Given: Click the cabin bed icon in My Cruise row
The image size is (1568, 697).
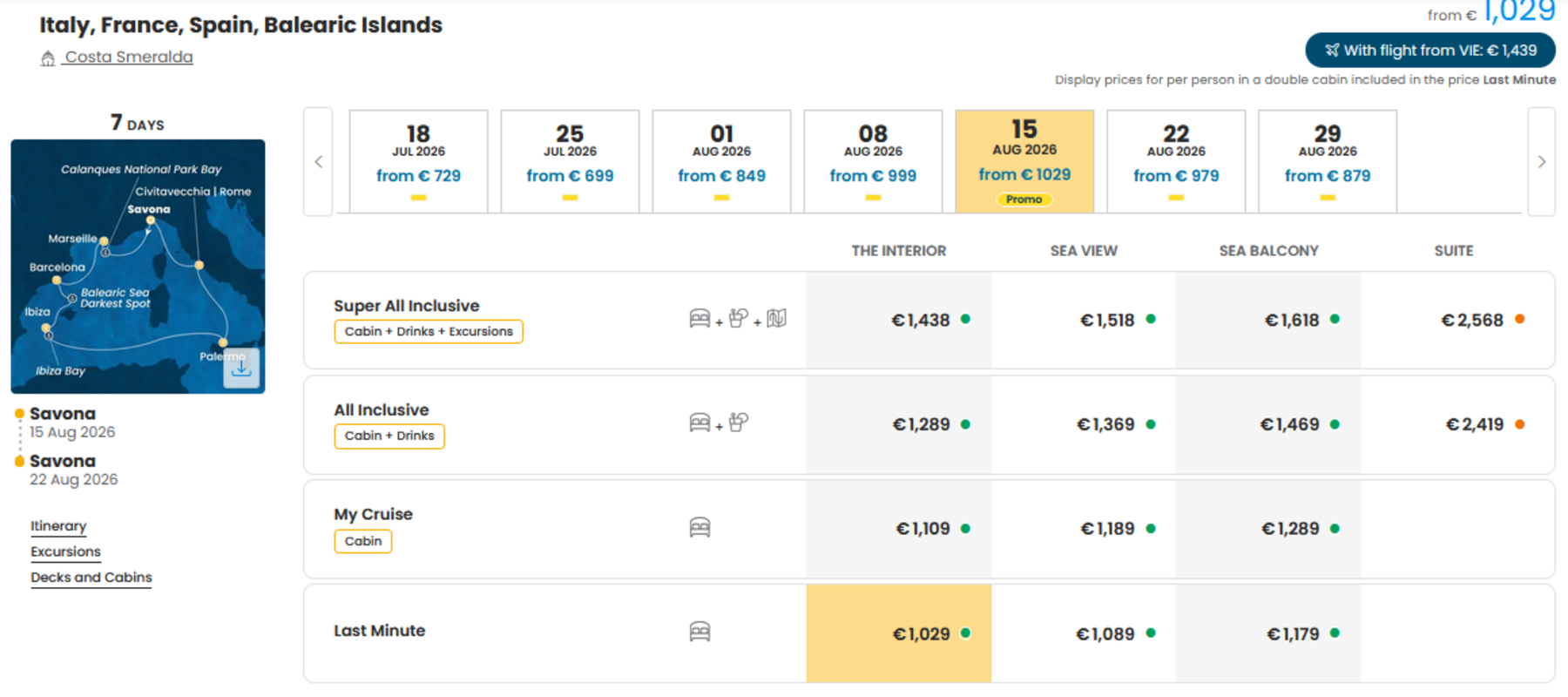Looking at the screenshot, I should coord(700,528).
